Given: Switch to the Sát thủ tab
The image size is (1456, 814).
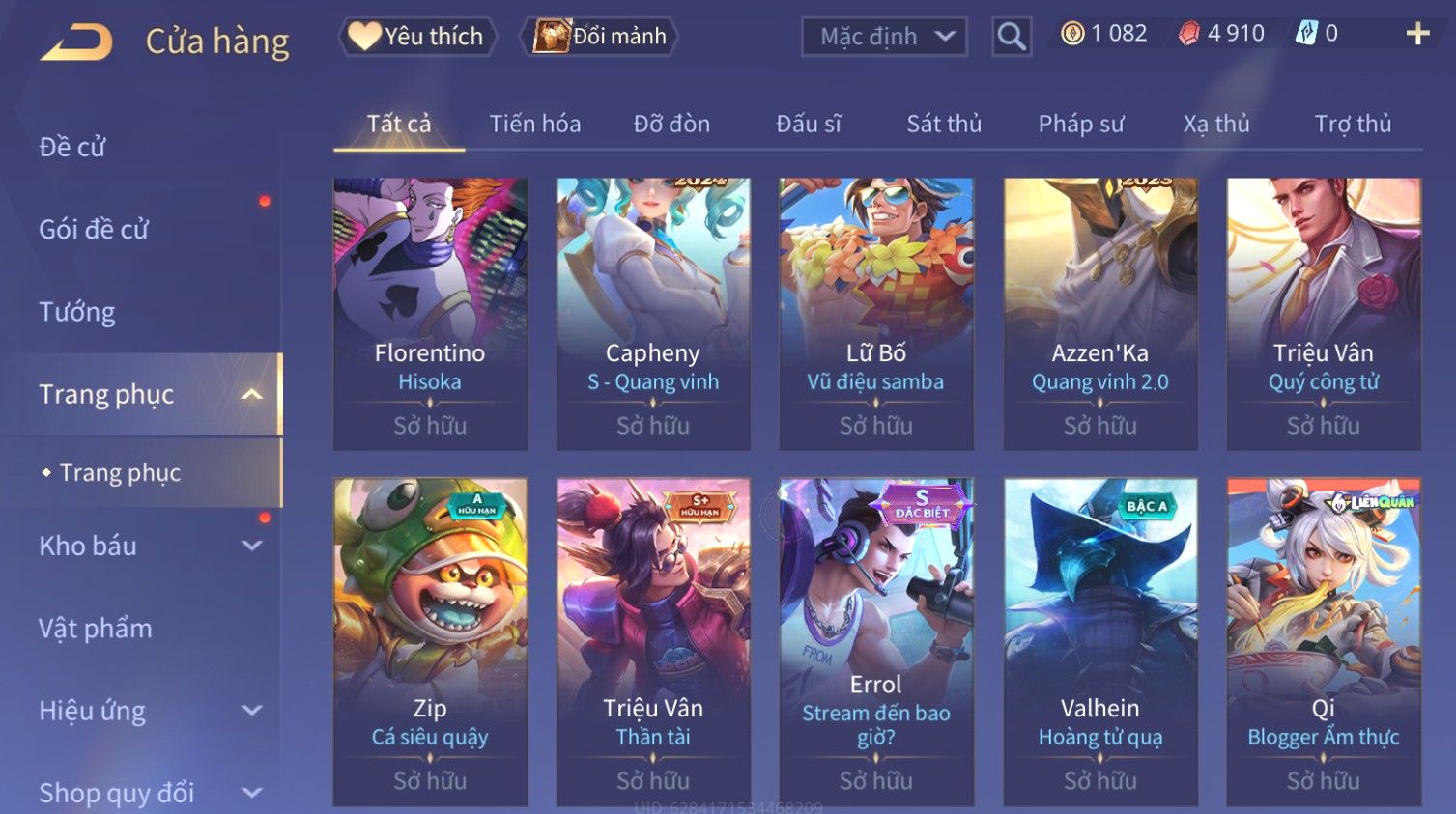Looking at the screenshot, I should click(944, 124).
